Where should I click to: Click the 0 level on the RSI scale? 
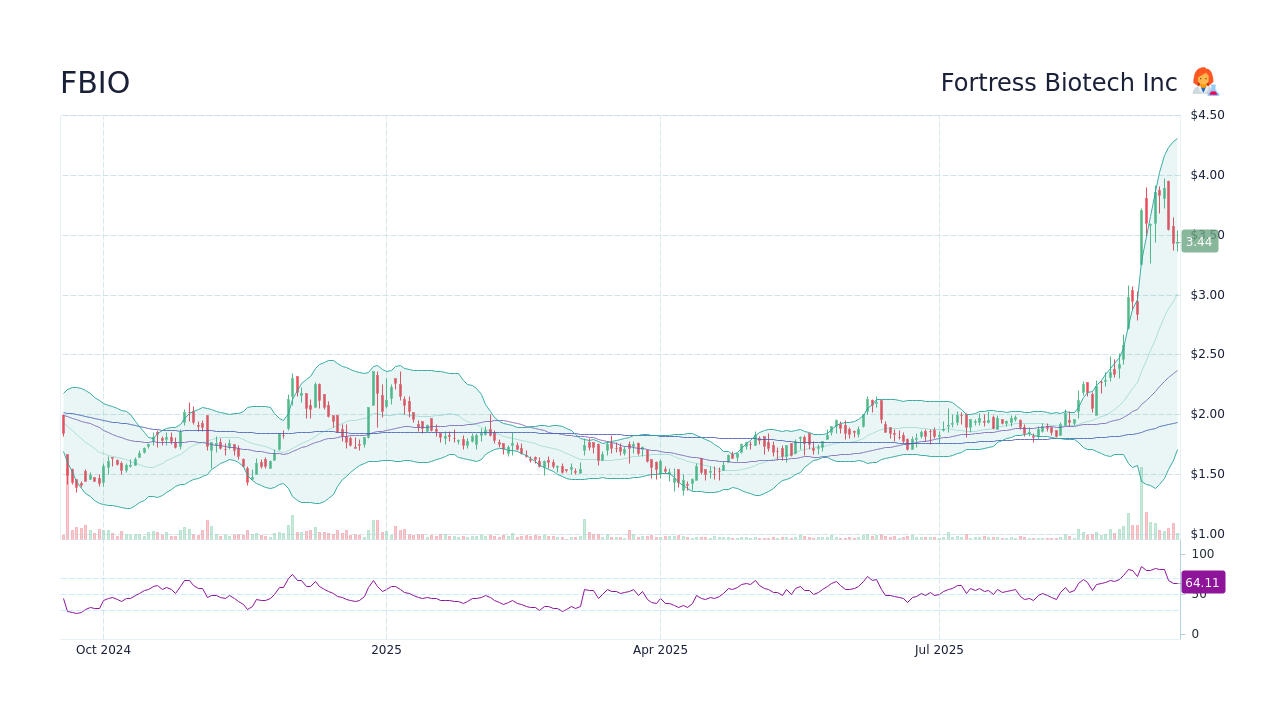pyautogui.click(x=1193, y=633)
